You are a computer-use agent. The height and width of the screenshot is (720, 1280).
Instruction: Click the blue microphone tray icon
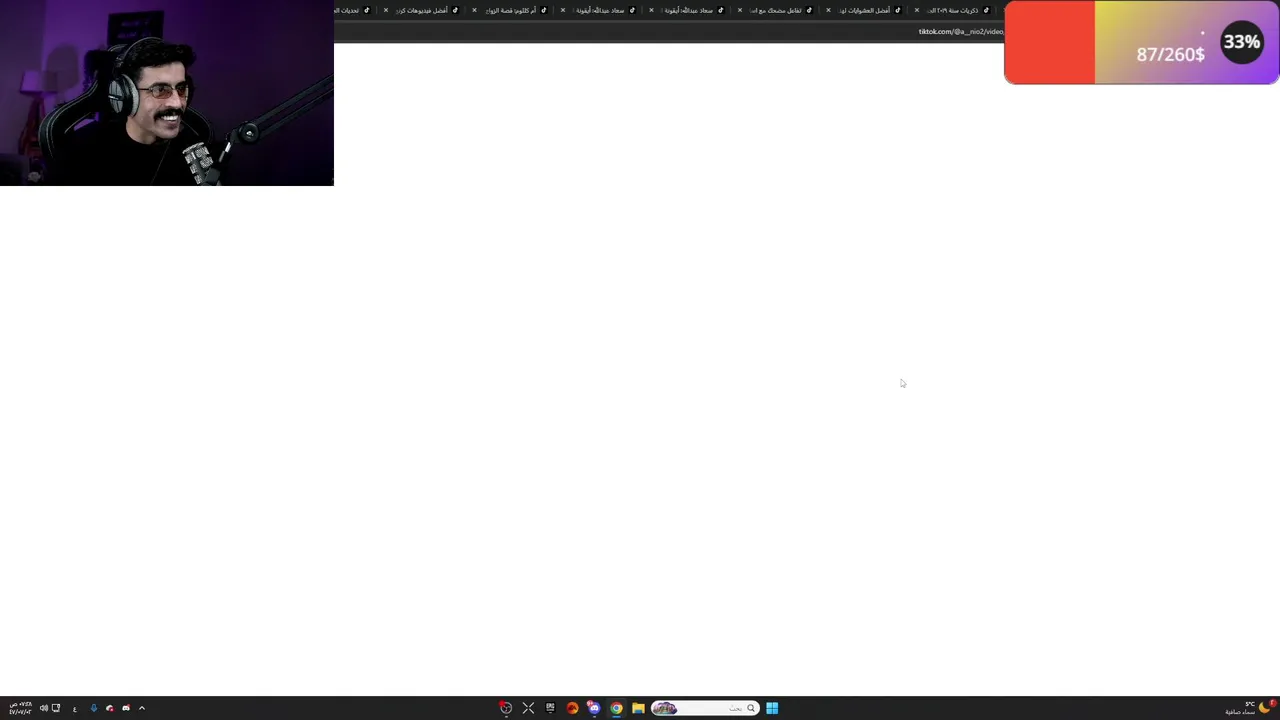[x=94, y=708]
